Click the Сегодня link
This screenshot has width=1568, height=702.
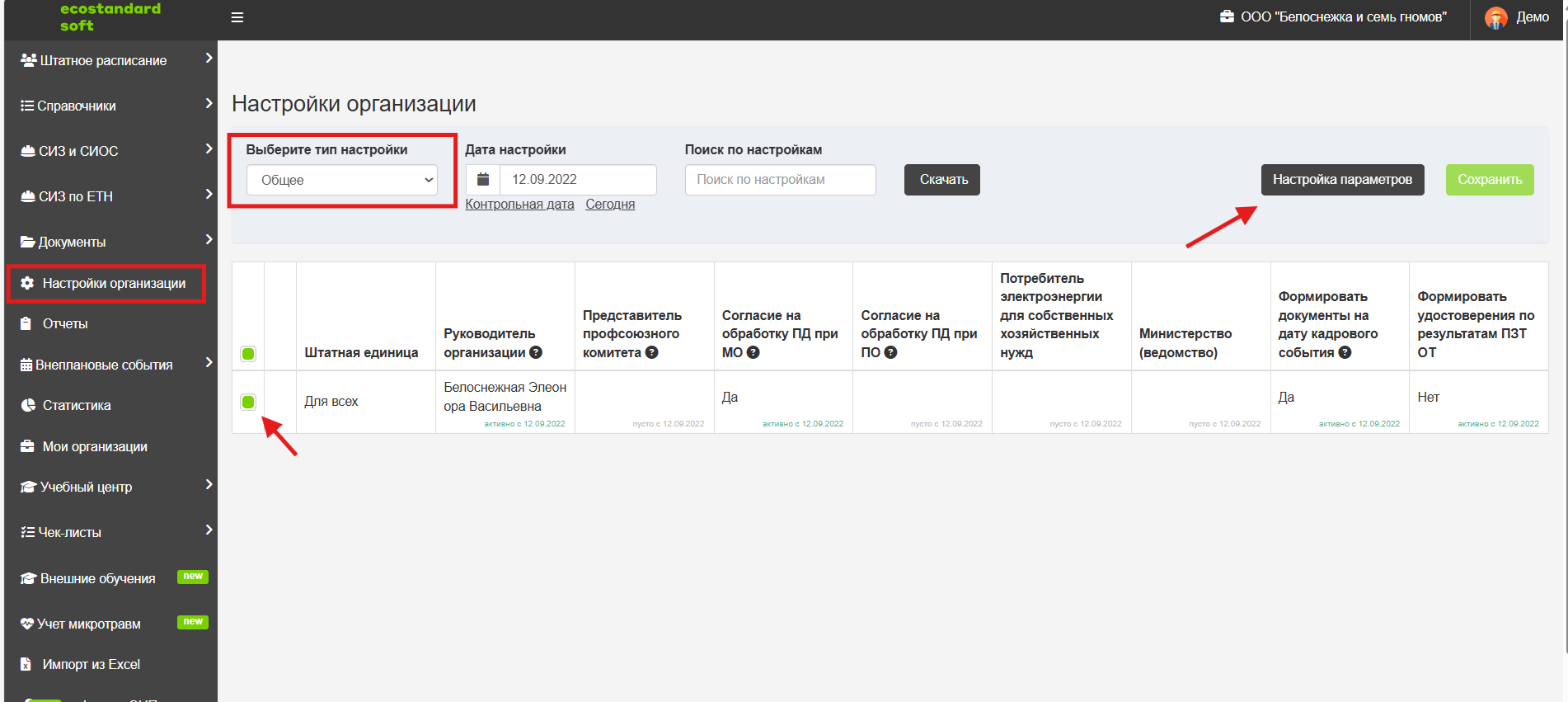[x=610, y=205]
